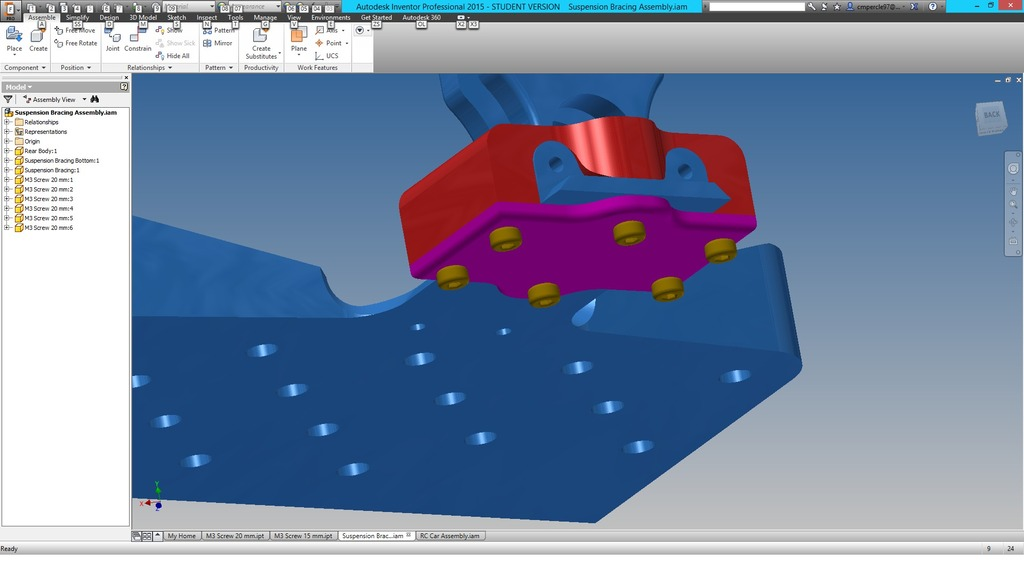Switch to the Sketch ribbon tab
The image size is (1024, 576).
click(x=176, y=18)
